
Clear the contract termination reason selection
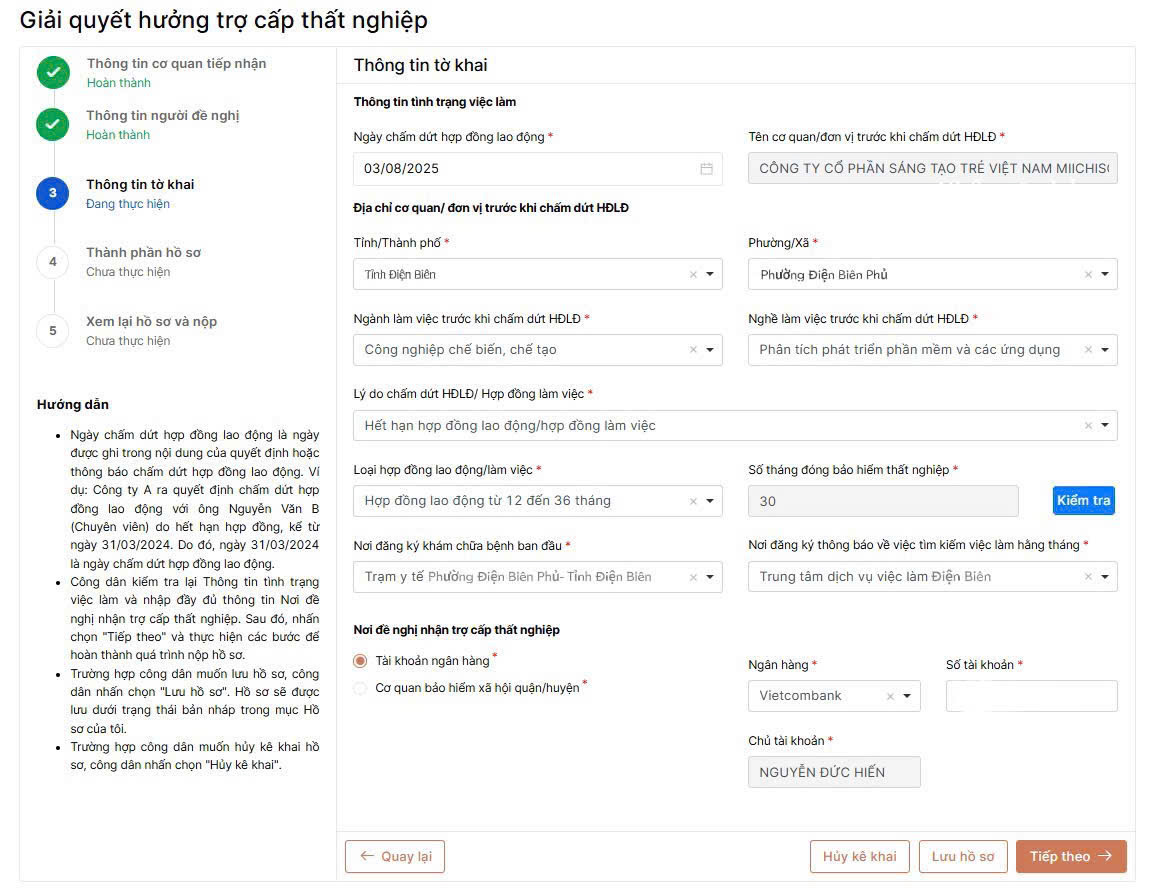pyautogui.click(x=1088, y=426)
